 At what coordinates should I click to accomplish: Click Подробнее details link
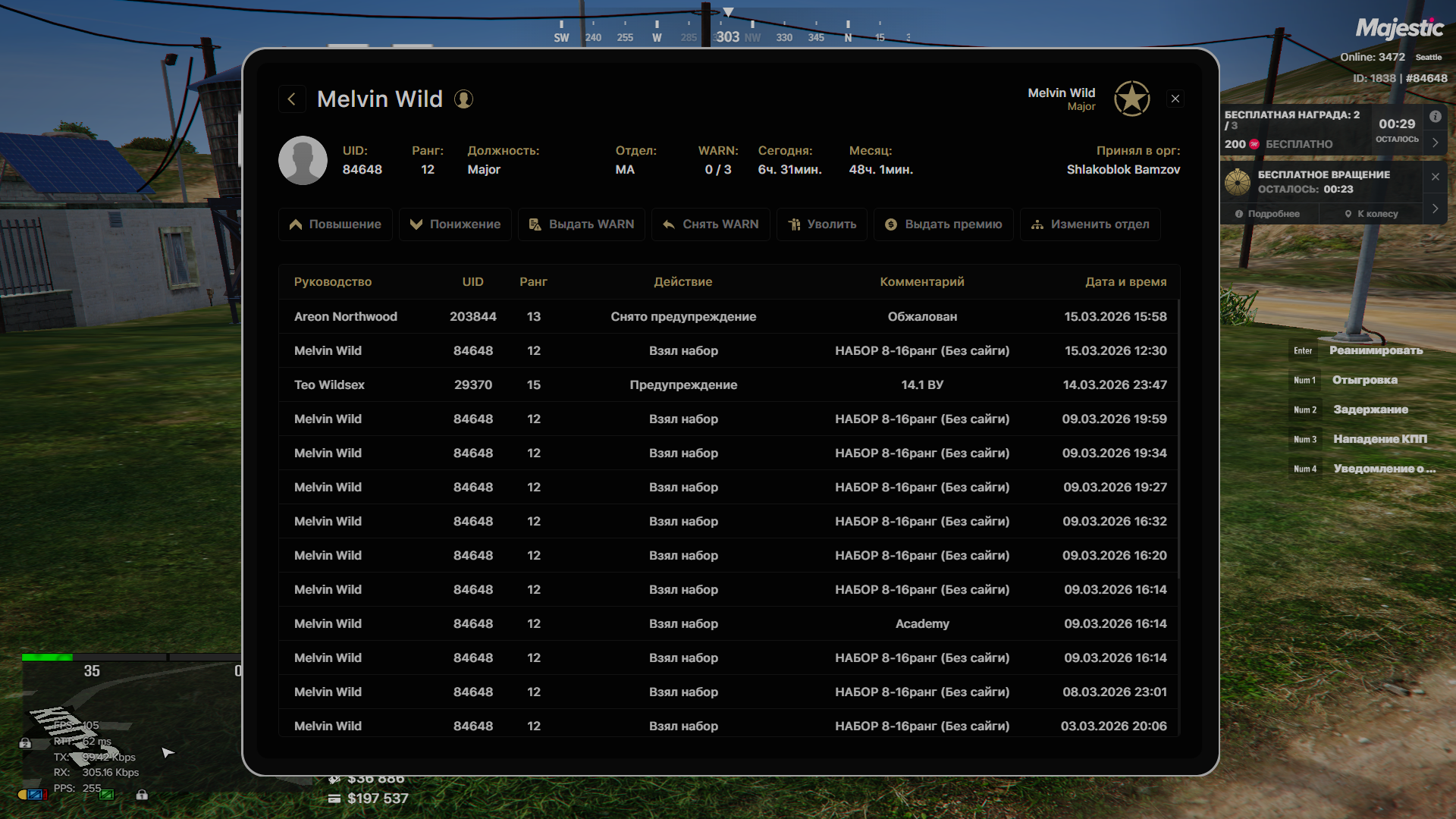1267,214
